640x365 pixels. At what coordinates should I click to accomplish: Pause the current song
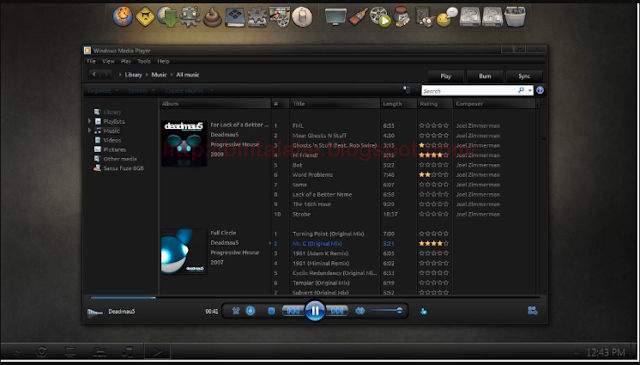click(315, 311)
